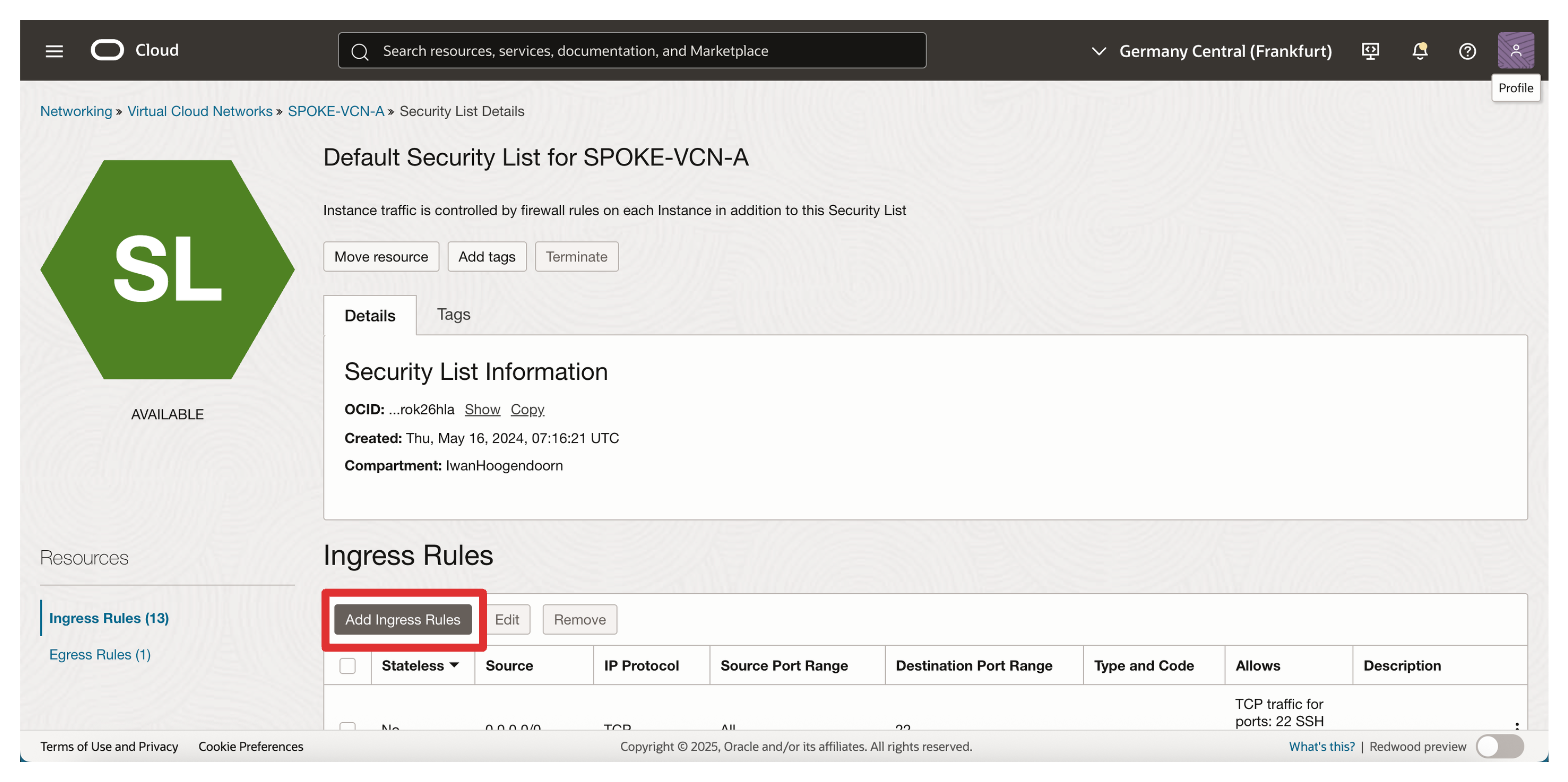Open the SPOKE-VCN-A breadcrumb link

click(x=336, y=111)
